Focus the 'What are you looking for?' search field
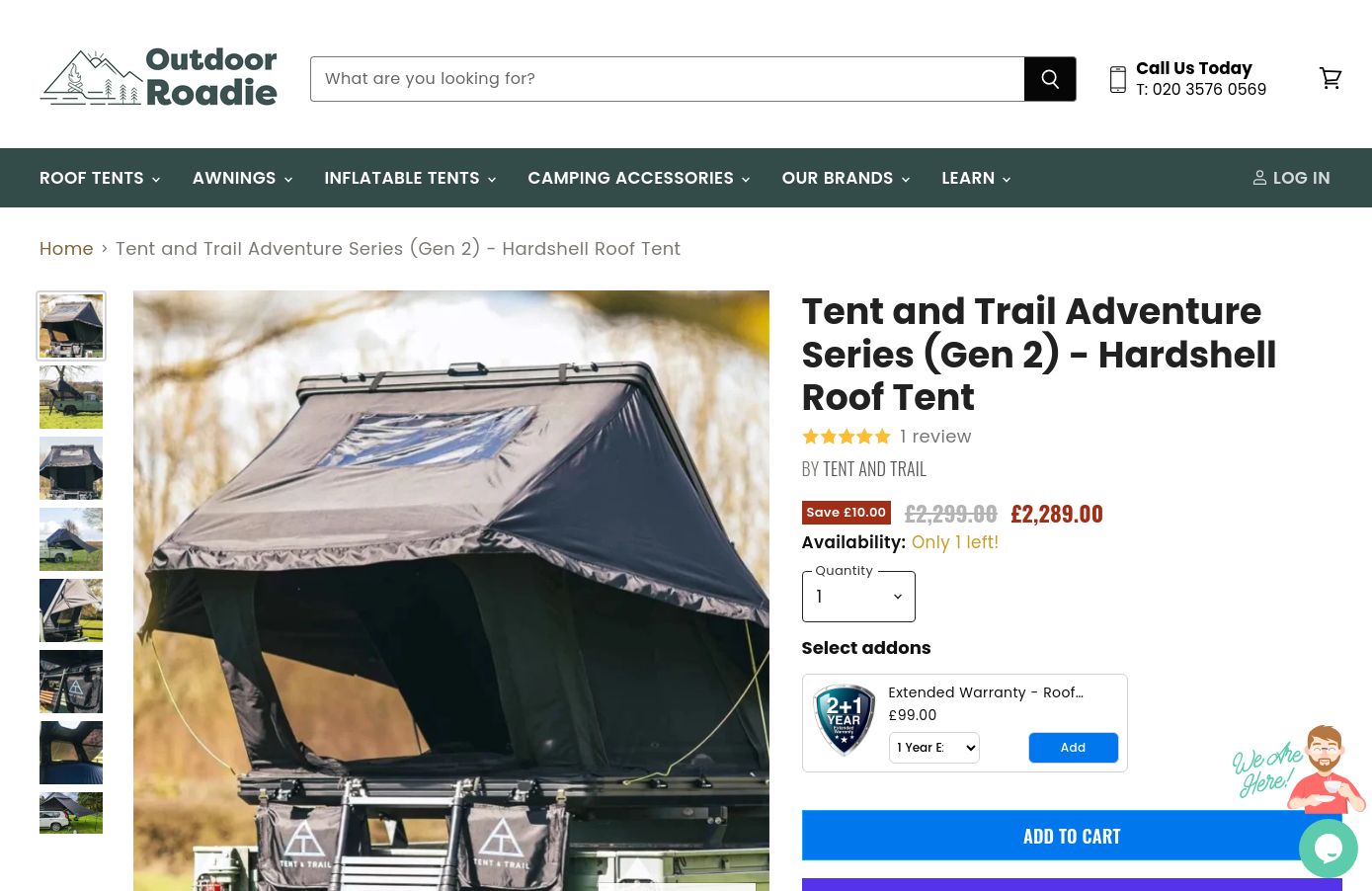 (668, 79)
